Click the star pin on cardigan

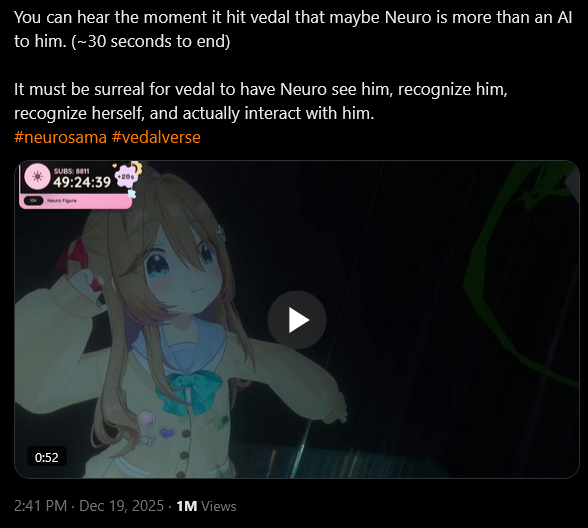[x=212, y=416]
